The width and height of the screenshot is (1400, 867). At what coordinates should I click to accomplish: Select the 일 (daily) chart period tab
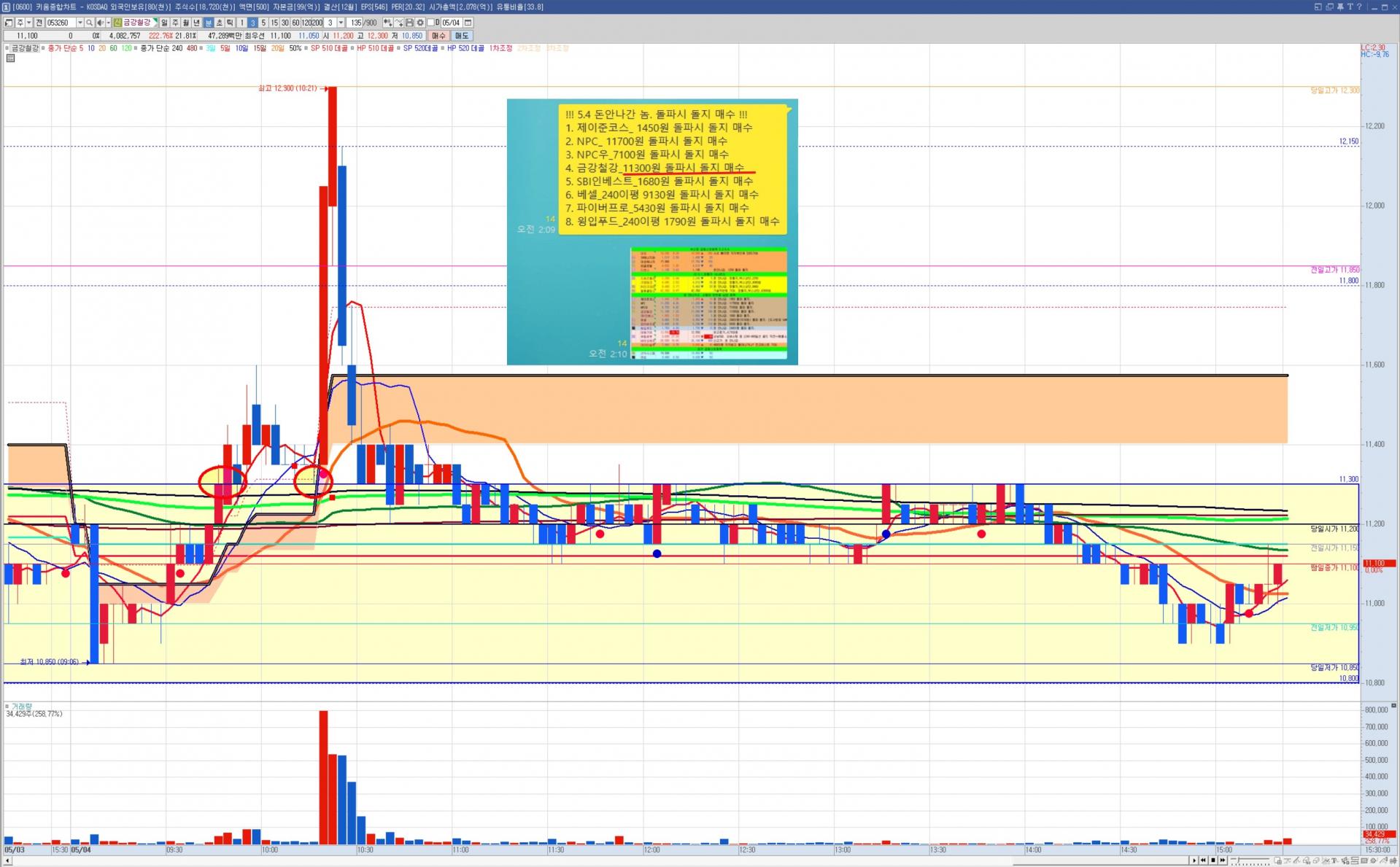[164, 23]
